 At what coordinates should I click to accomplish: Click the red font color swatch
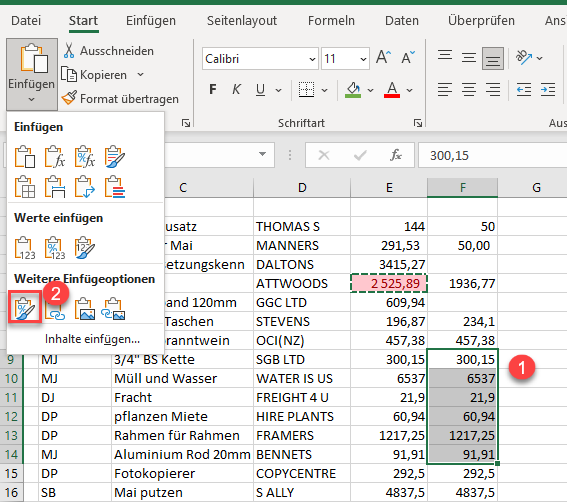point(392,89)
